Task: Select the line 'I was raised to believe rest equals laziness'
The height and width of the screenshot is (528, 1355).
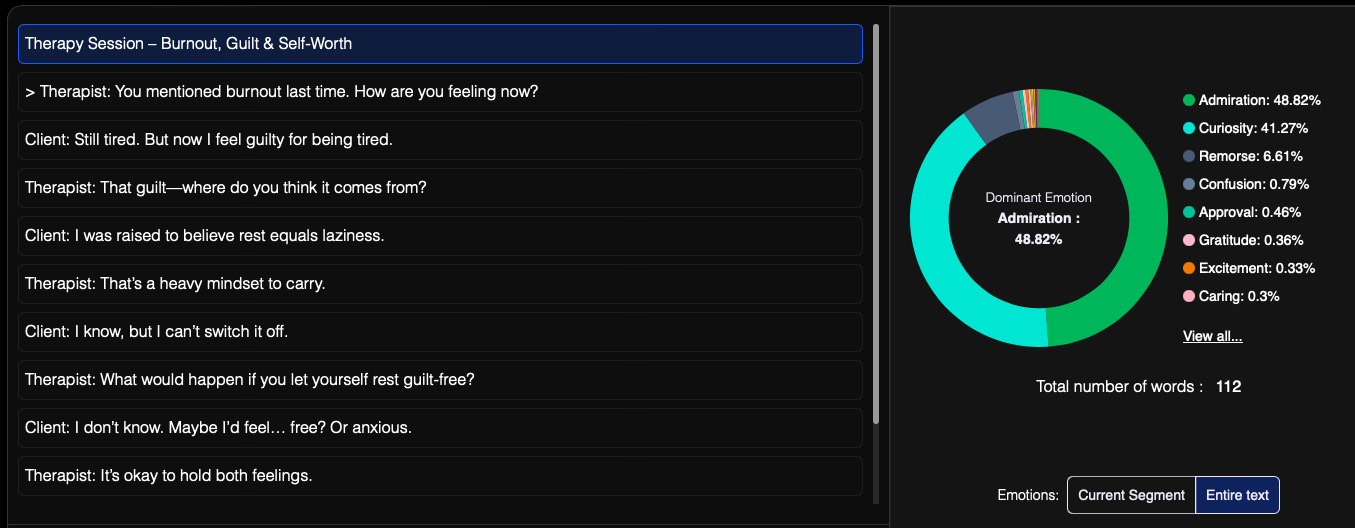Action: [x=440, y=236]
